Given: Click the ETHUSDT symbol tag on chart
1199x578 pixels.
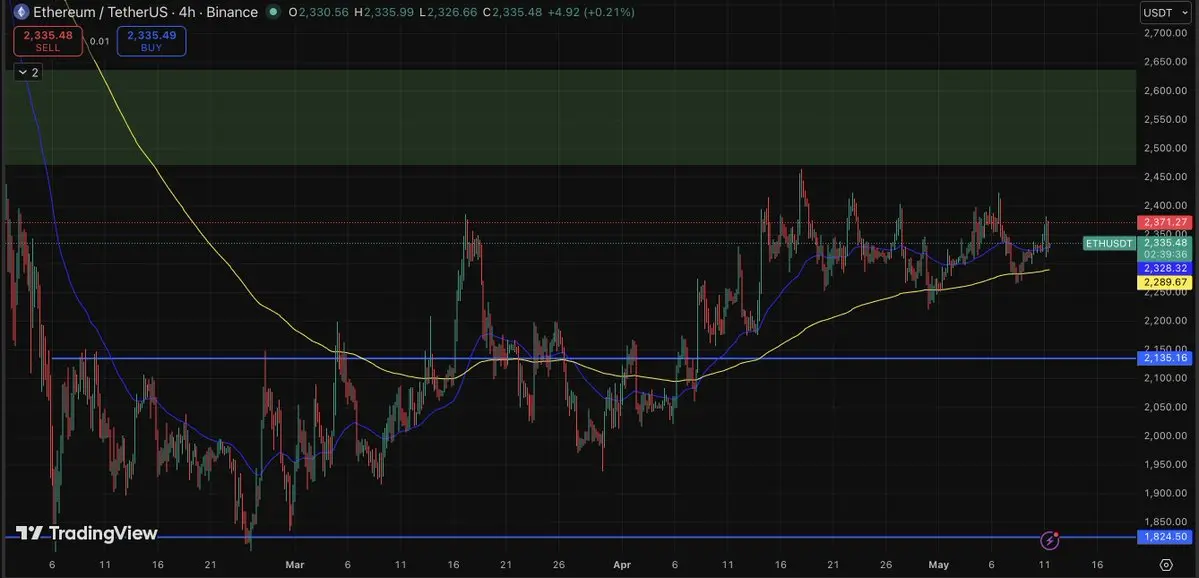Looking at the screenshot, I should pos(1109,244).
